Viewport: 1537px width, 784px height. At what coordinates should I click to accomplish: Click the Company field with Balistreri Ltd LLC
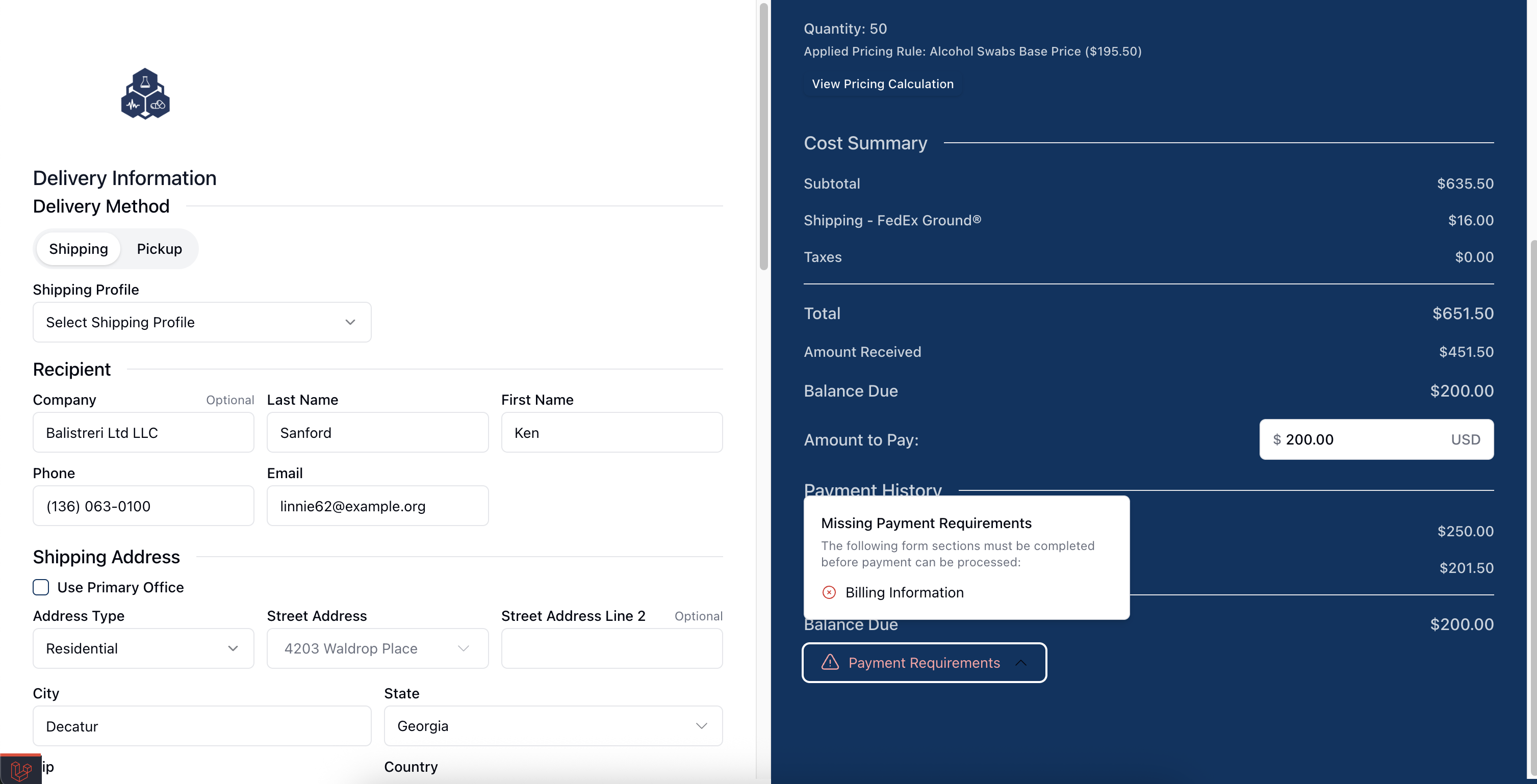(143, 433)
